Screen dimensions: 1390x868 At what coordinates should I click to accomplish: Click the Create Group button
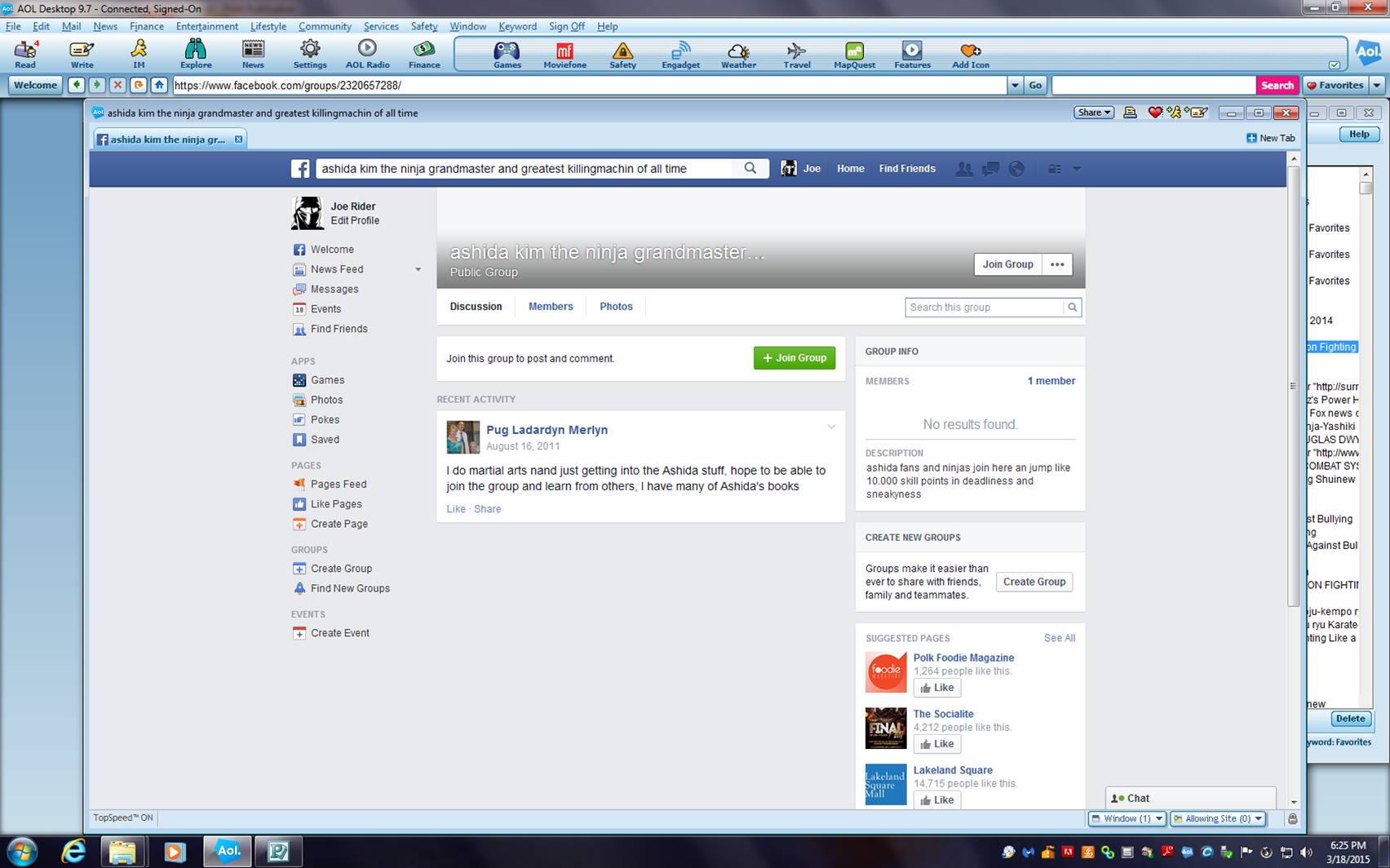(x=1034, y=582)
